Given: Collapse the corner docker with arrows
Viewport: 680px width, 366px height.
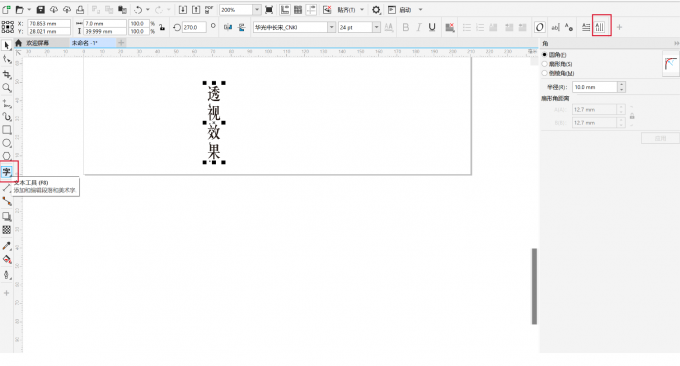Looking at the screenshot, I should (x=677, y=43).
